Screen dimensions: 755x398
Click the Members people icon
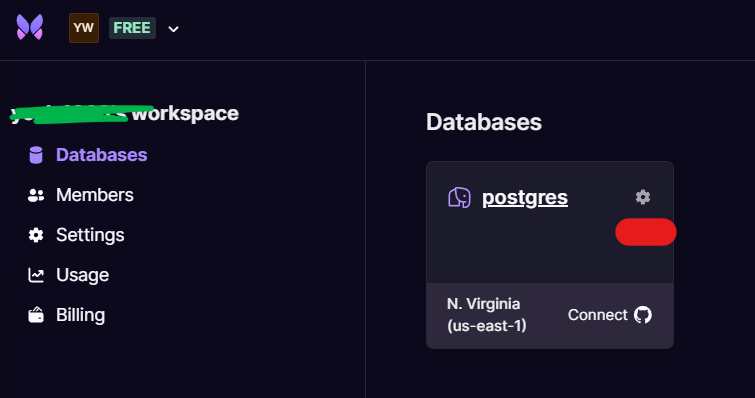coord(36,195)
